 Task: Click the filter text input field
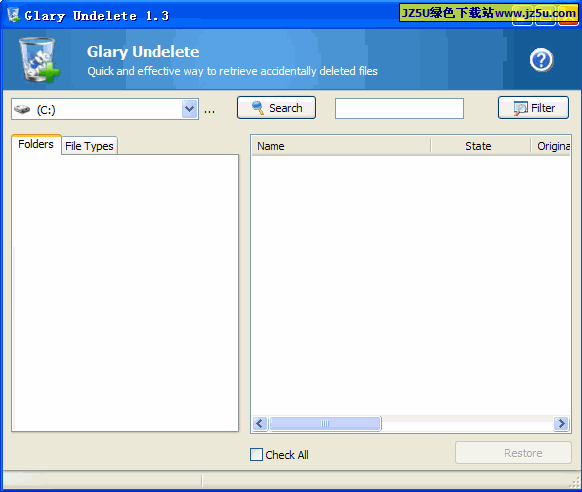399,109
